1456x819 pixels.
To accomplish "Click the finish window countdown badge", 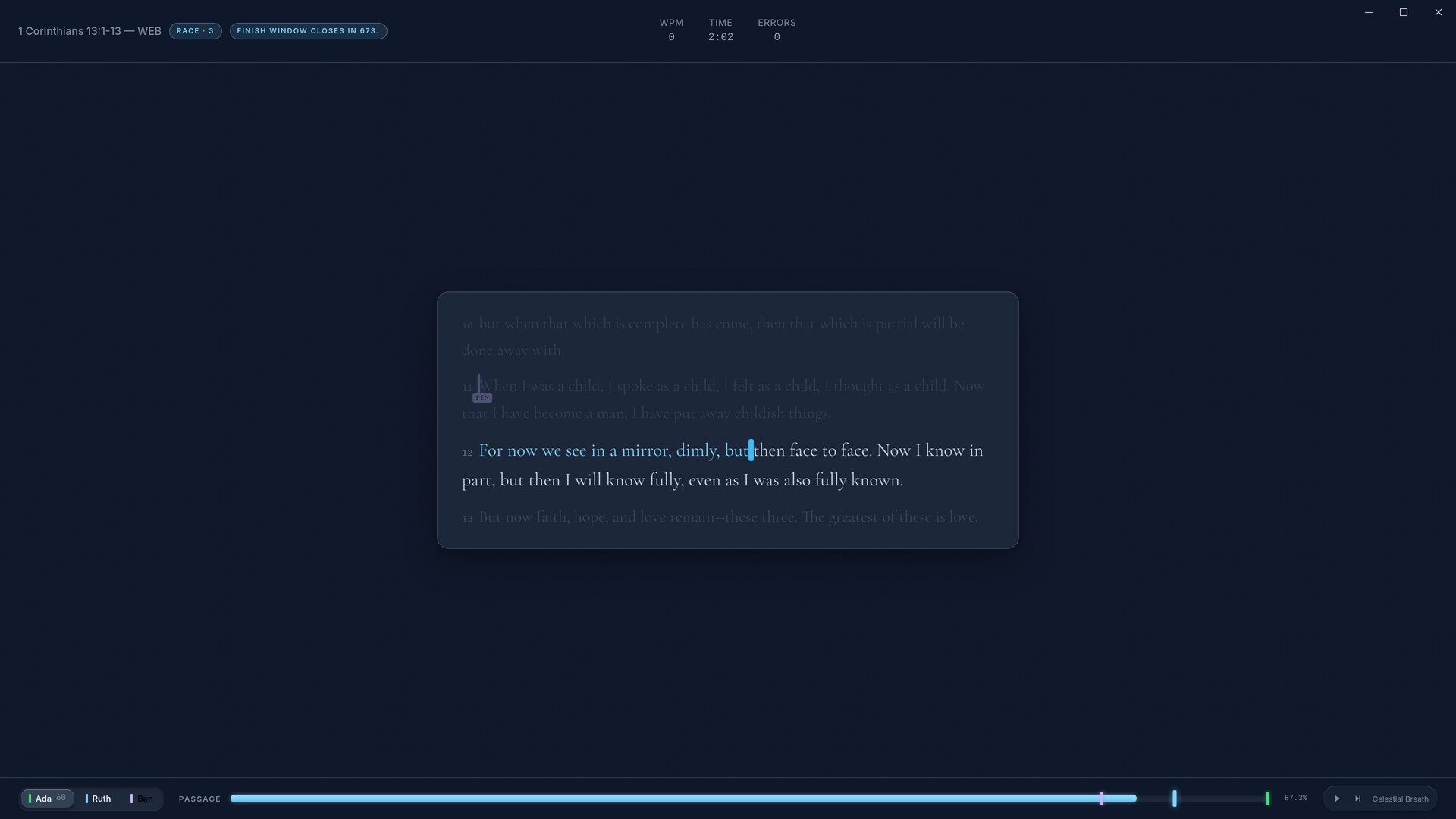I will pyautogui.click(x=308, y=31).
